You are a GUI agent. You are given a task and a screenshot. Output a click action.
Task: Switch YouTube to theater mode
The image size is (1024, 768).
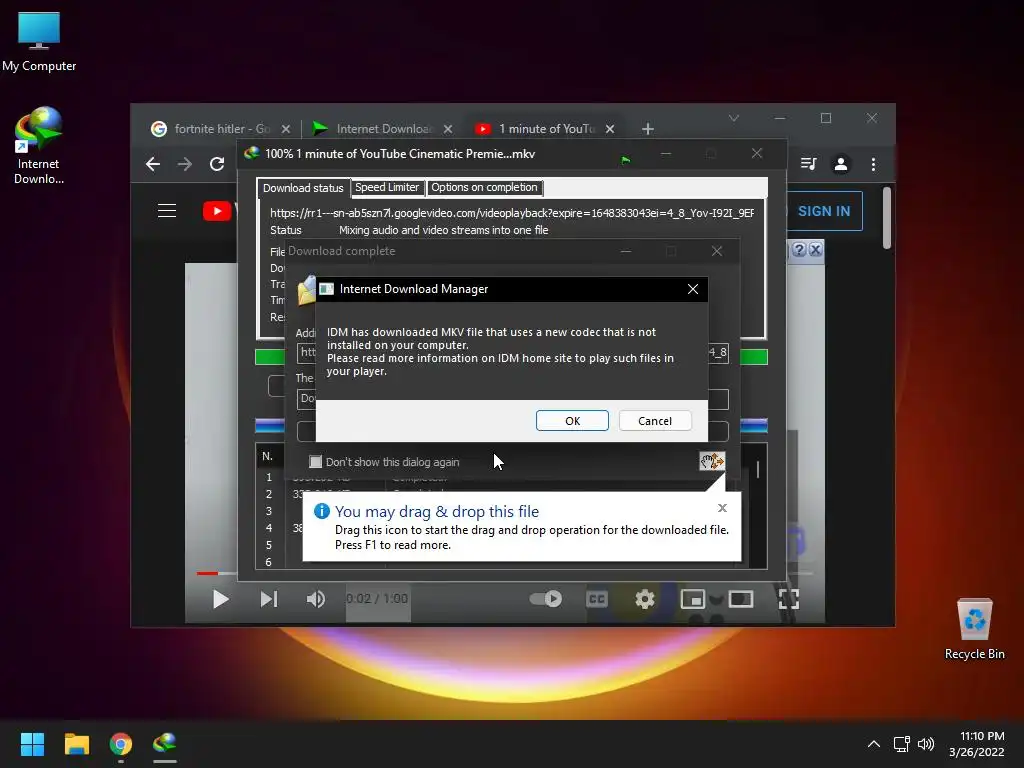[x=741, y=599]
